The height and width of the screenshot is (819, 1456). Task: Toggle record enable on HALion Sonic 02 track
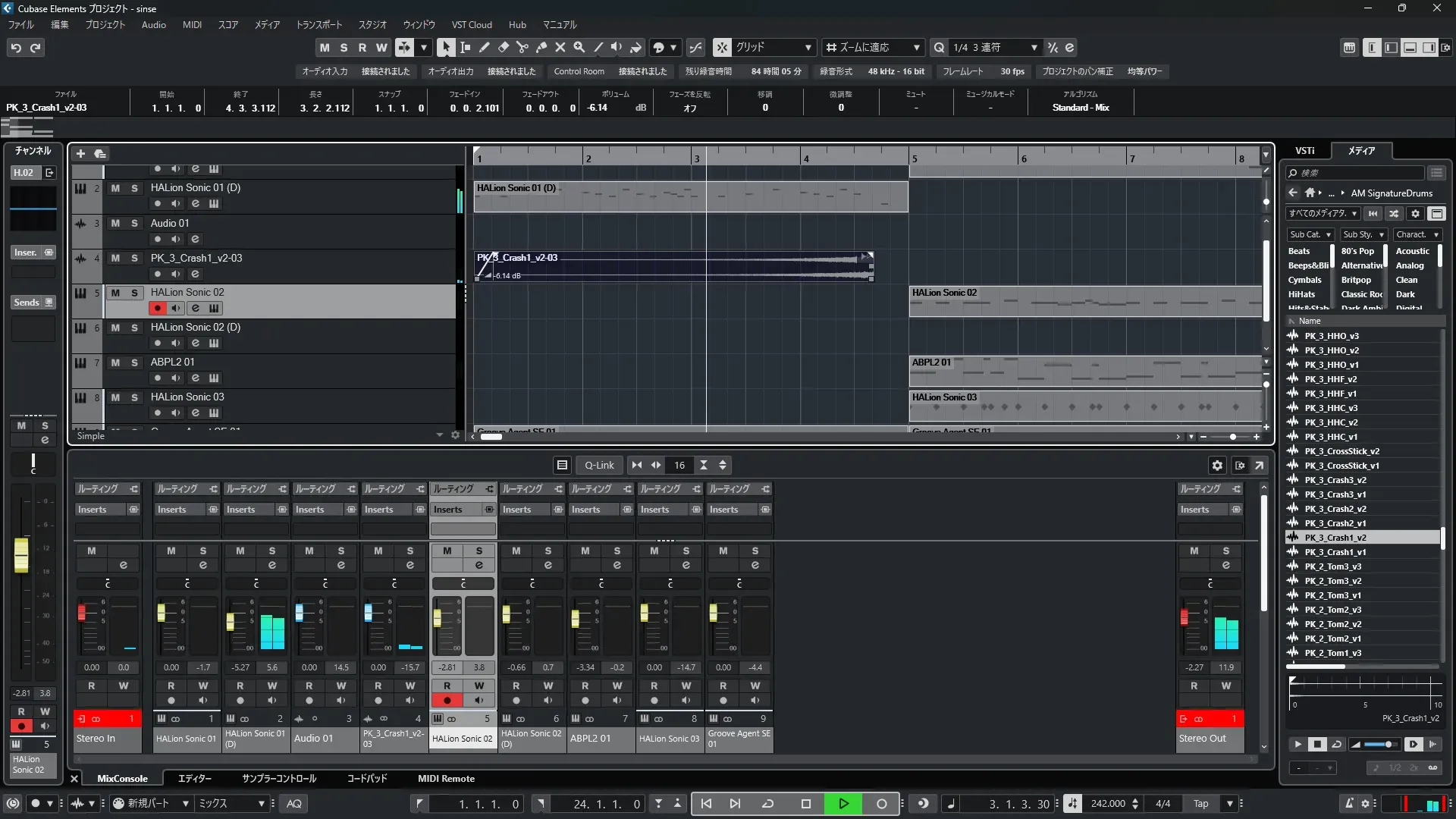(x=157, y=308)
